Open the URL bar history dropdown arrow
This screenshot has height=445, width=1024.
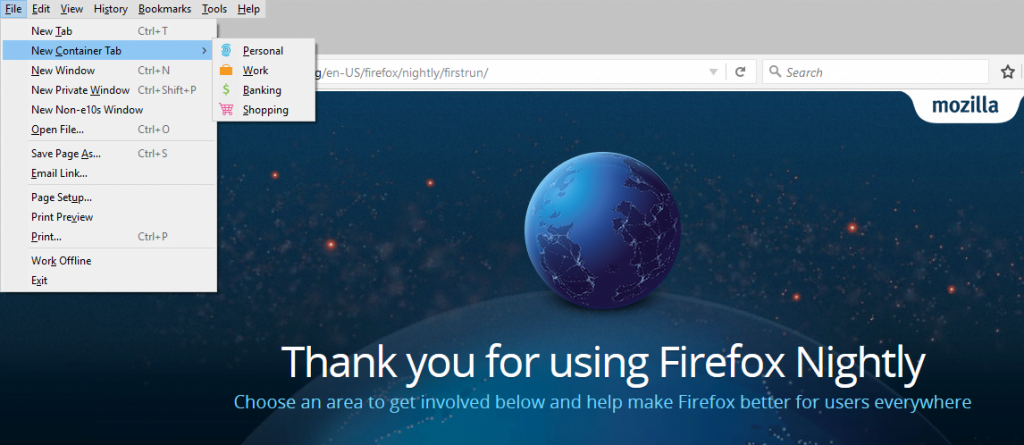tap(713, 72)
